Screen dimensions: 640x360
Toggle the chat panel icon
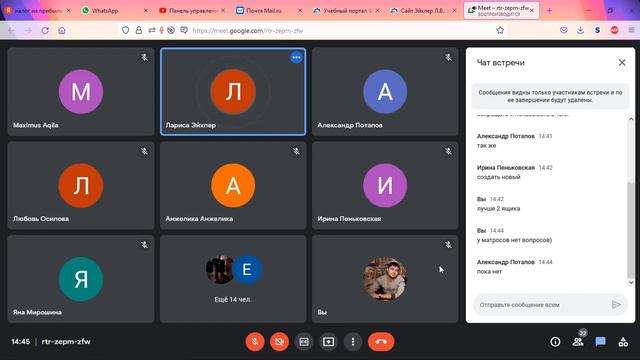[600, 342]
